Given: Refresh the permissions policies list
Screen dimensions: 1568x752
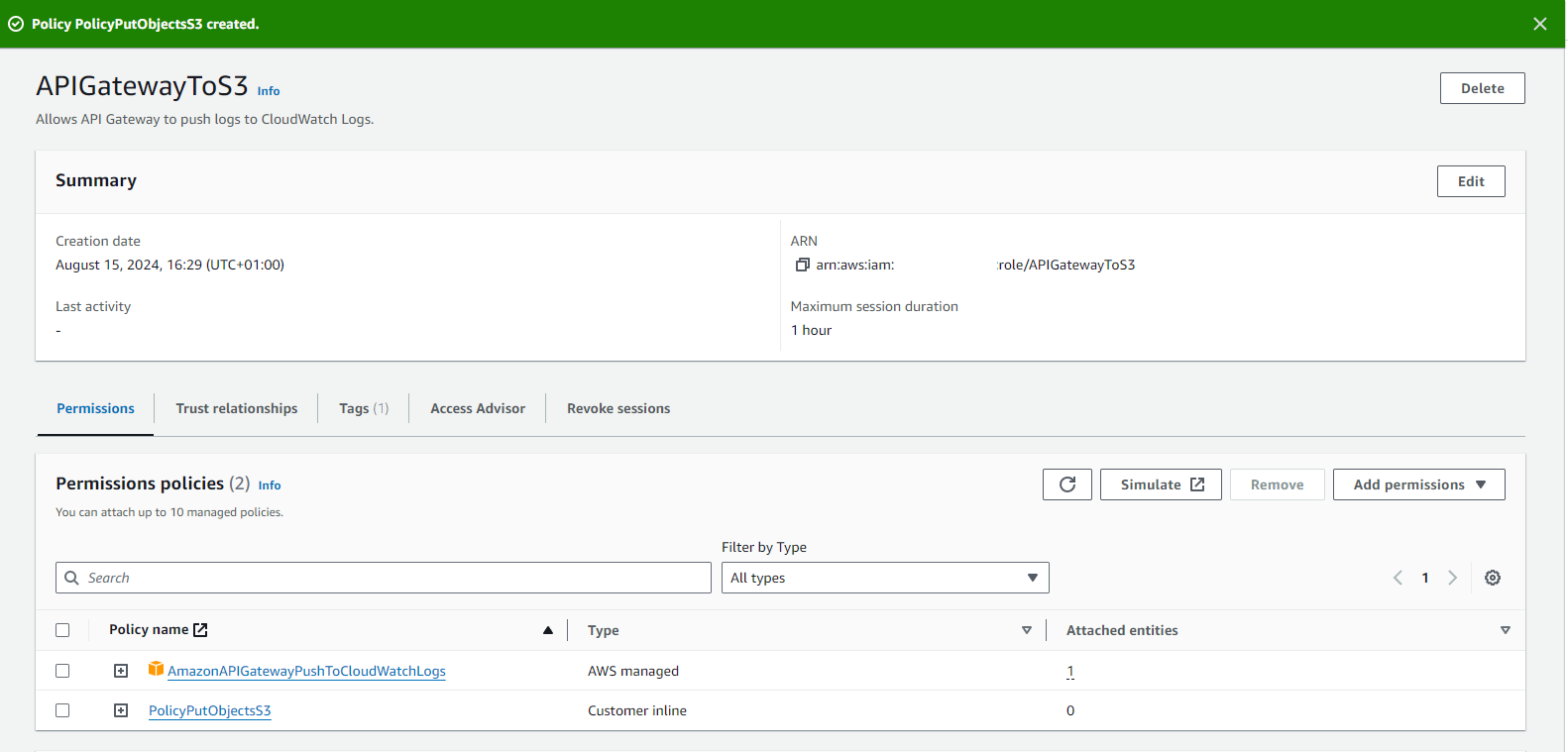Looking at the screenshot, I should click(1066, 484).
